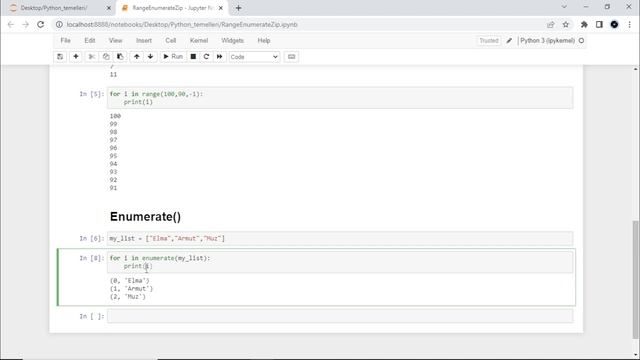
Task: Click output line (1, 'Armut')
Action: pyautogui.click(x=131, y=289)
